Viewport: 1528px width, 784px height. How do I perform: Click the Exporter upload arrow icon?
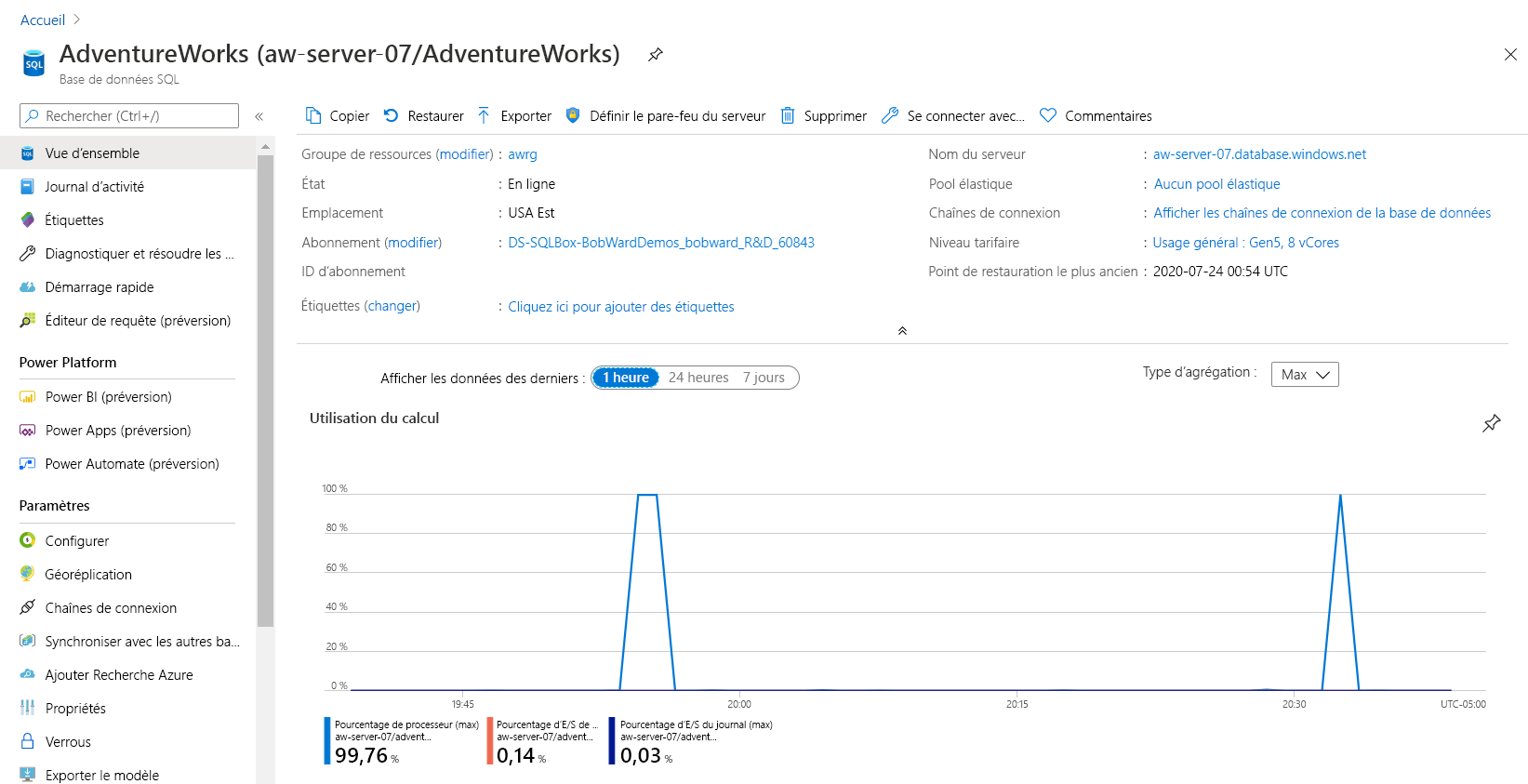tap(484, 115)
